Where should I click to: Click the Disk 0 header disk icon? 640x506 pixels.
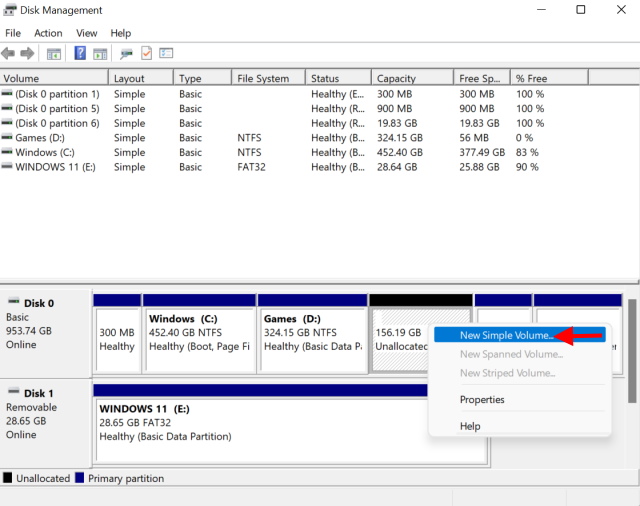coord(14,301)
